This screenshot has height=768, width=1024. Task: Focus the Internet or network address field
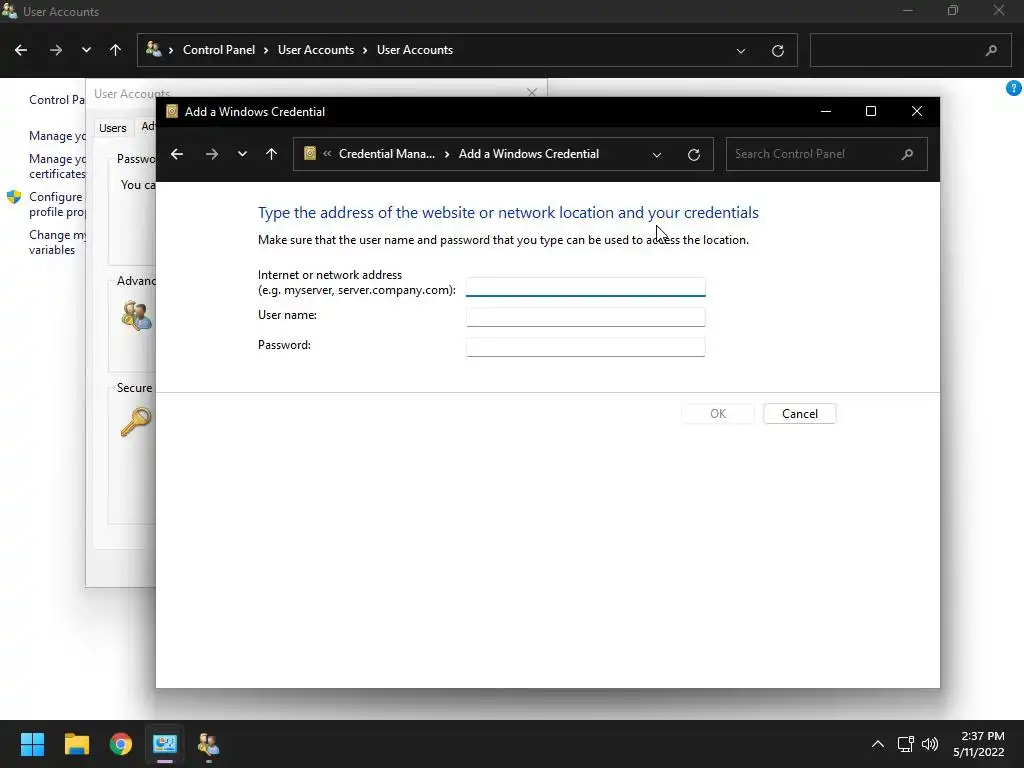pos(586,287)
